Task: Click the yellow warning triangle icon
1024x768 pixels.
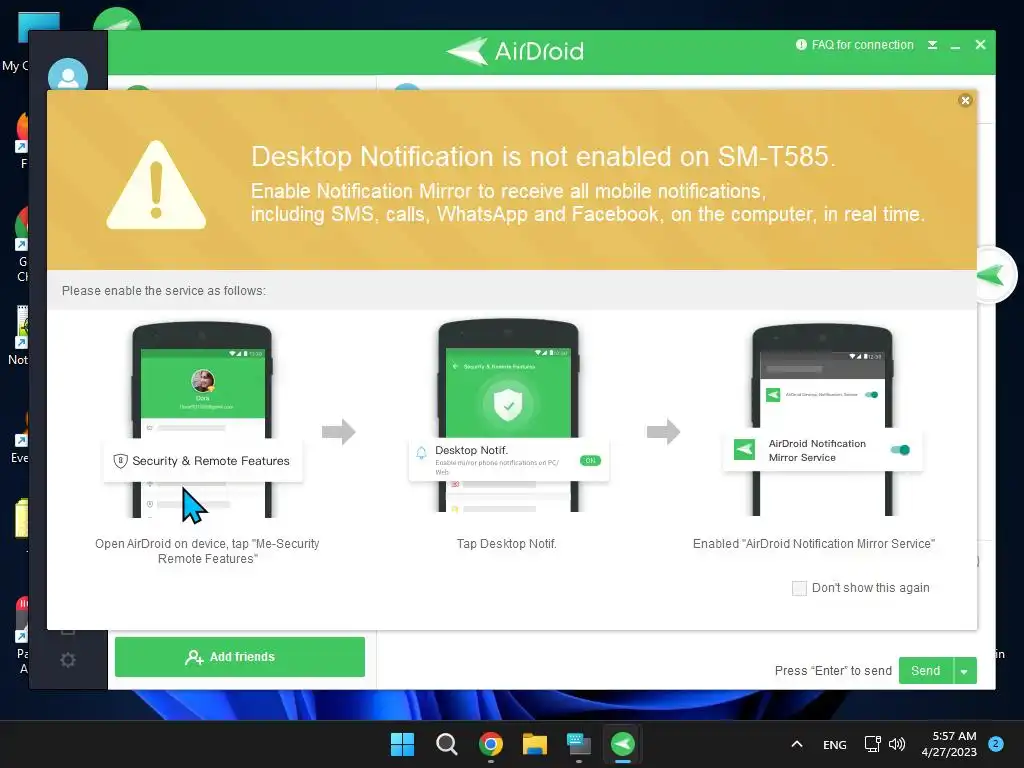Action: pyautogui.click(x=156, y=185)
